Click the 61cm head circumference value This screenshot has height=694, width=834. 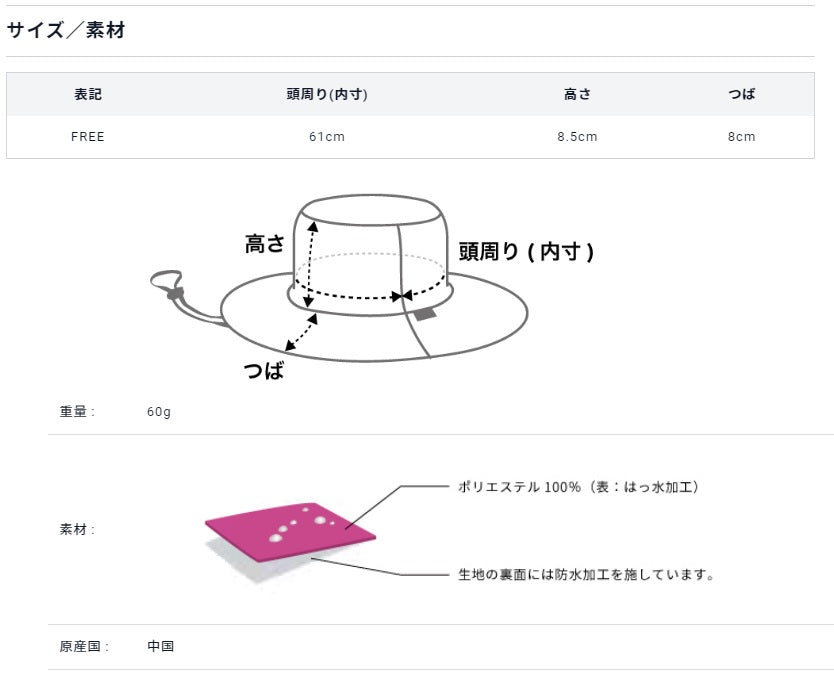tap(327, 137)
